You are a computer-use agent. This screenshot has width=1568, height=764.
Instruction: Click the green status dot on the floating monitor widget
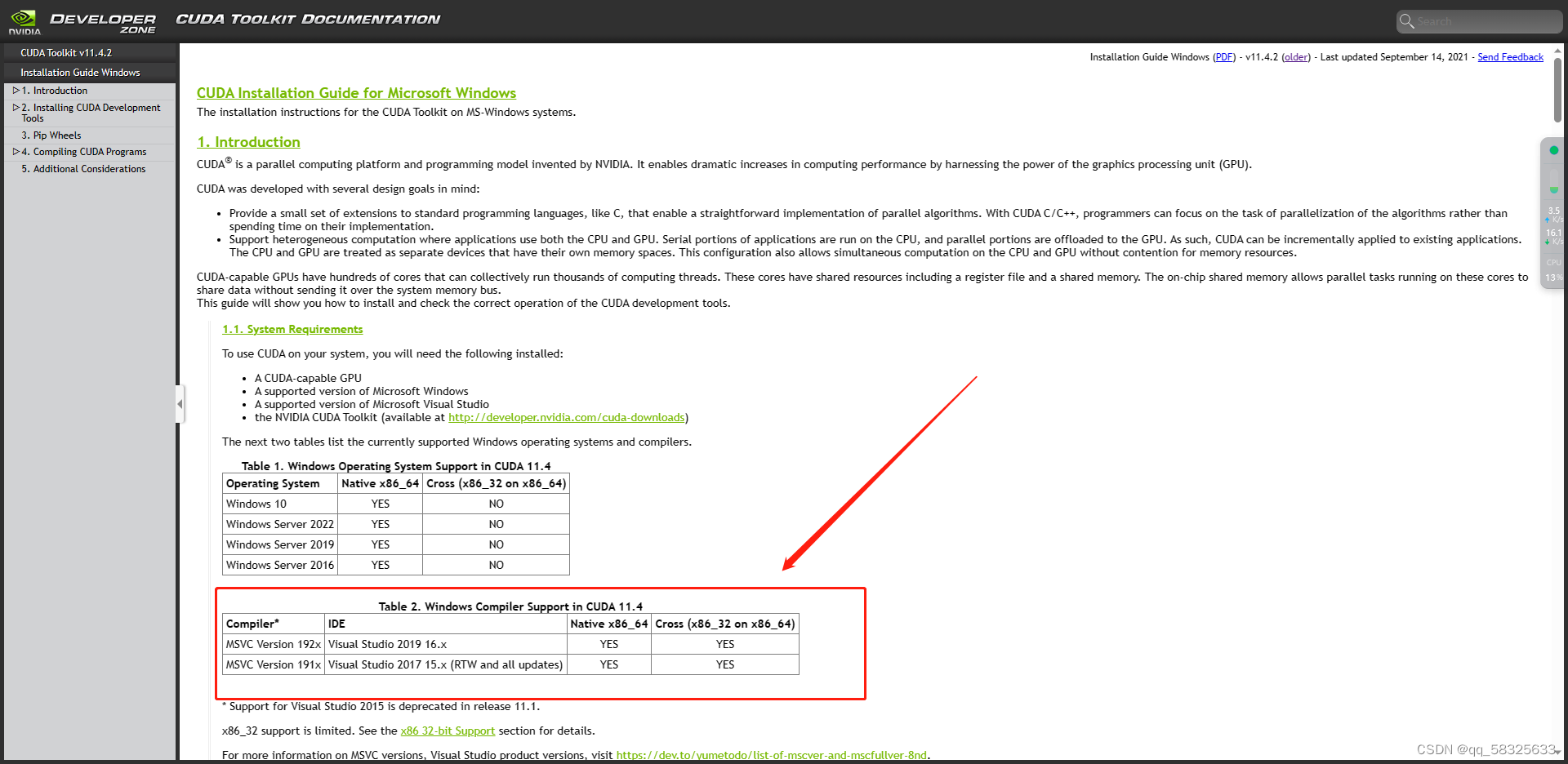coord(1554,150)
